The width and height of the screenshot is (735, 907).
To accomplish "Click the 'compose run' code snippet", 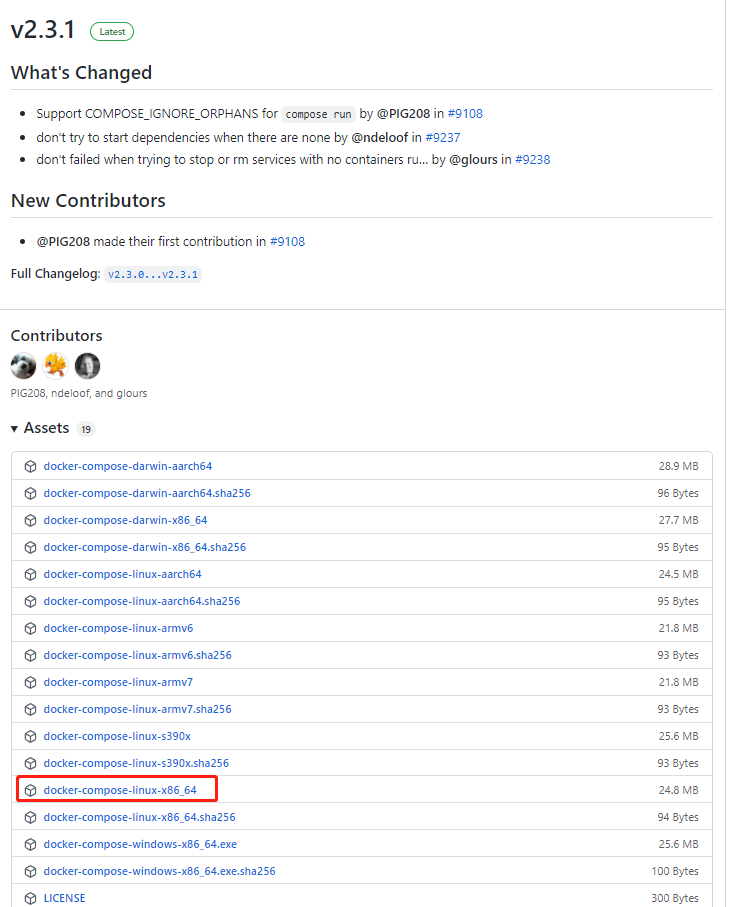I will point(319,115).
